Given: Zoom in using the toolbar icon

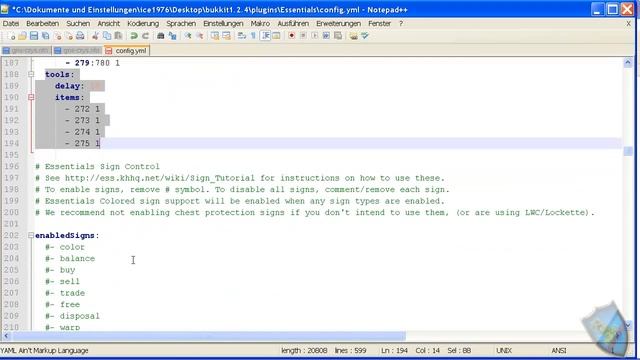Looking at the screenshot, I should 188,36.
